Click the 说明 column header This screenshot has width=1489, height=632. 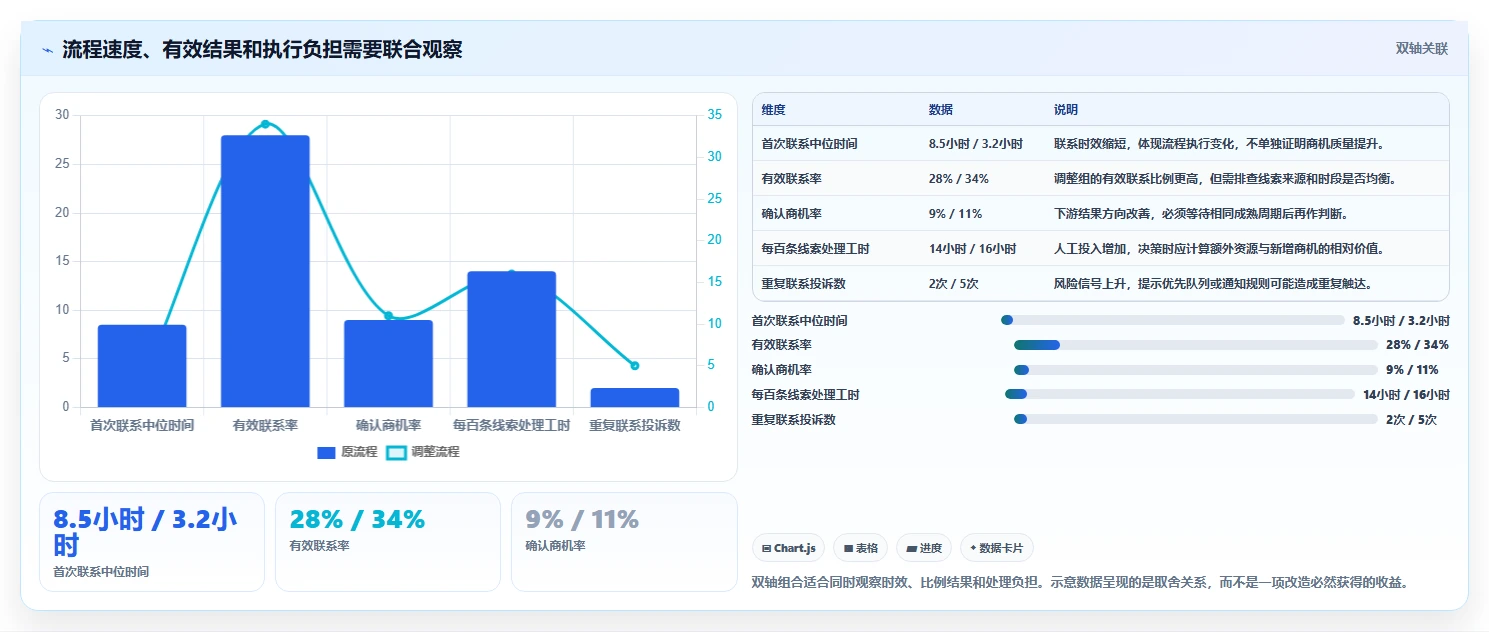[x=1066, y=110]
